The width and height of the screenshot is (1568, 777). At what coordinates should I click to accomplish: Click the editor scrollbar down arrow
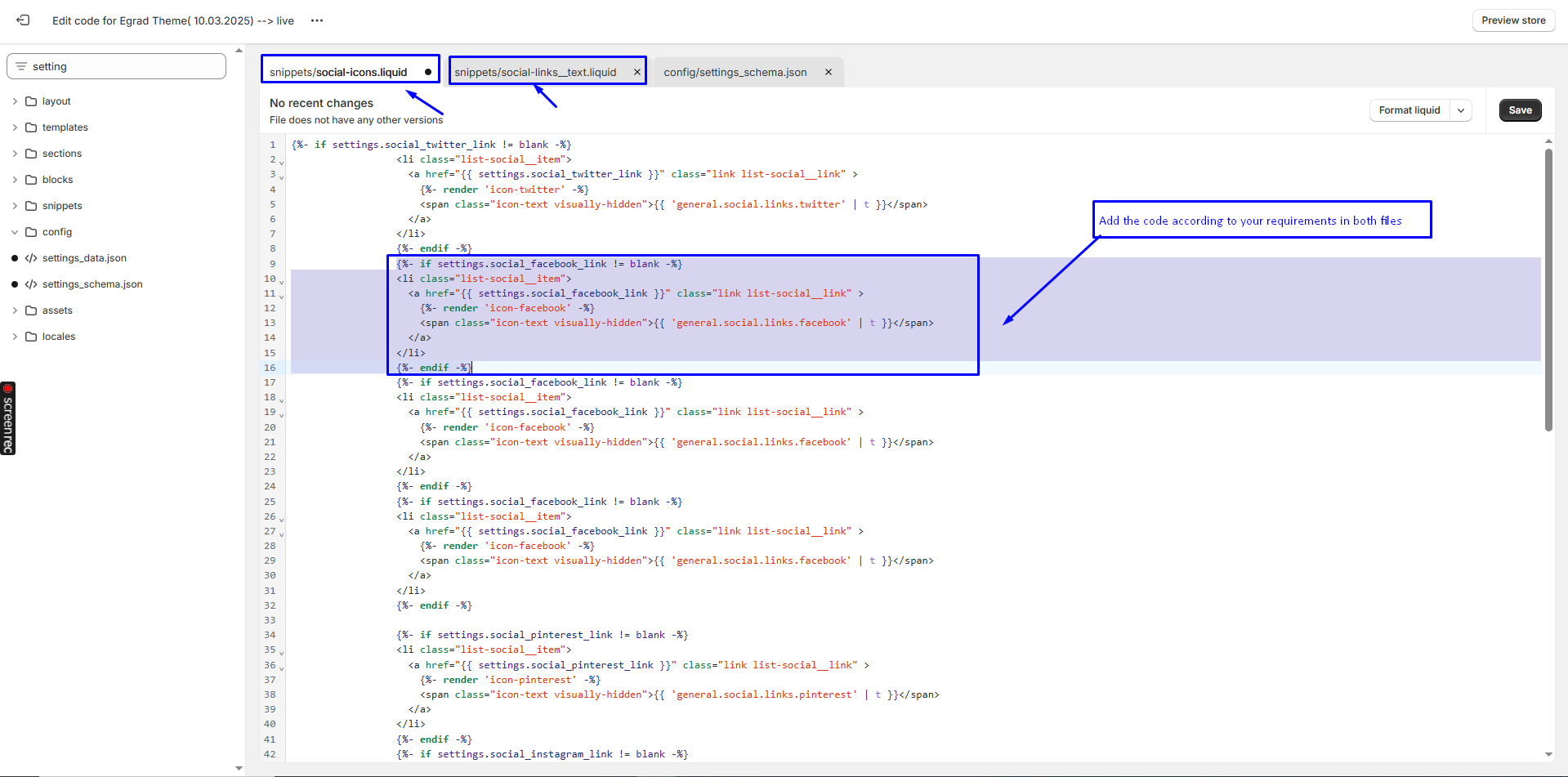[x=1548, y=754]
